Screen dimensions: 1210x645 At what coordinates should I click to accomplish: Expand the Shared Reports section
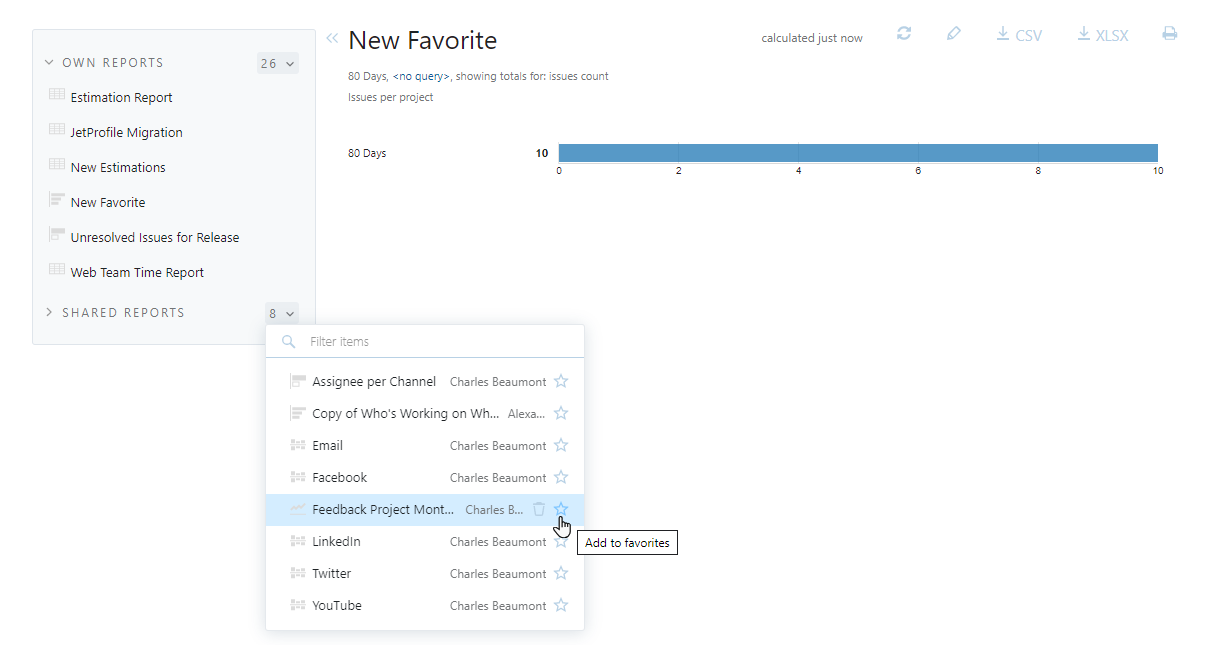tap(49, 313)
